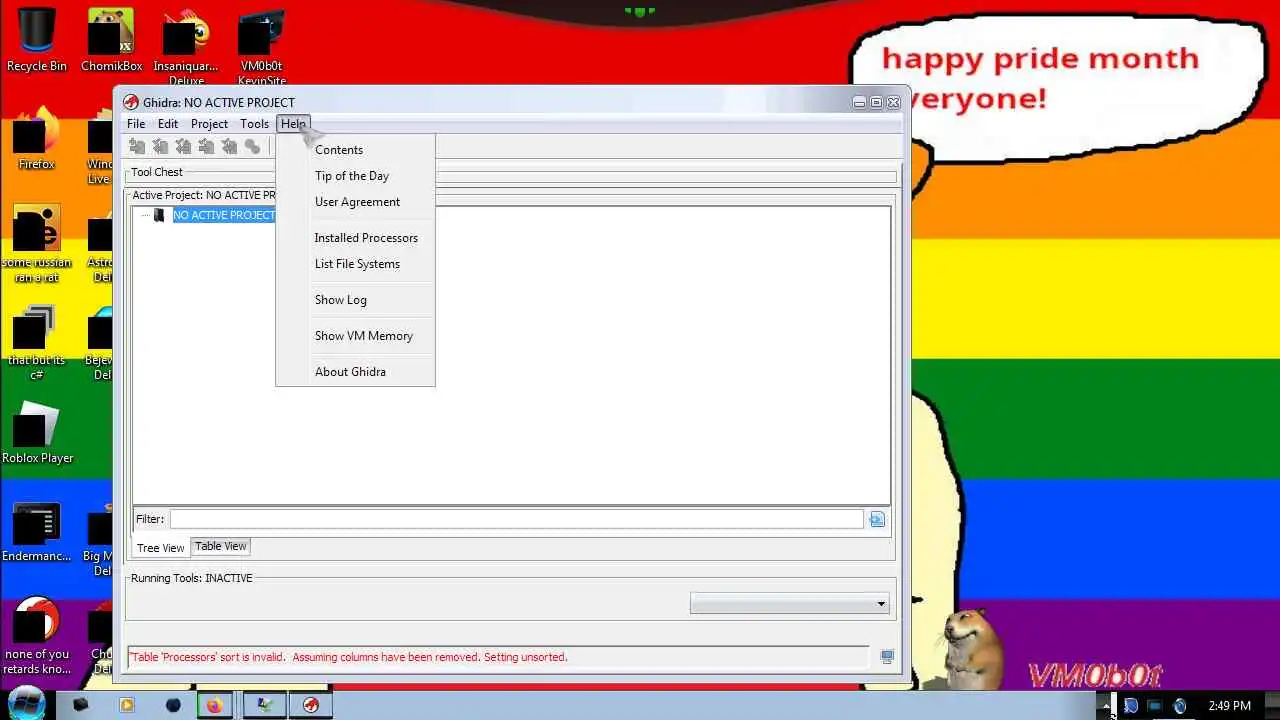Click the 'Tool Chest' panel label
The width and height of the screenshot is (1280, 720).
point(157,172)
